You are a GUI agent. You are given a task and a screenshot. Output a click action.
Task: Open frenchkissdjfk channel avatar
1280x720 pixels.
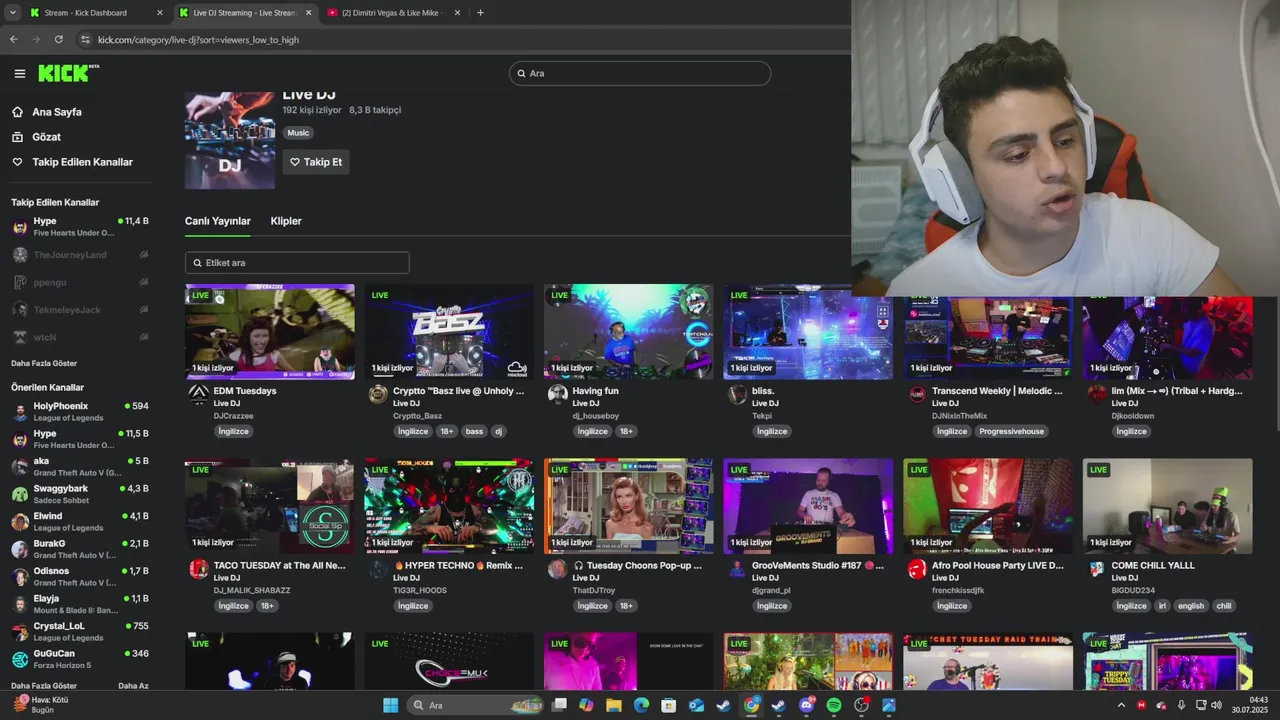tap(917, 569)
